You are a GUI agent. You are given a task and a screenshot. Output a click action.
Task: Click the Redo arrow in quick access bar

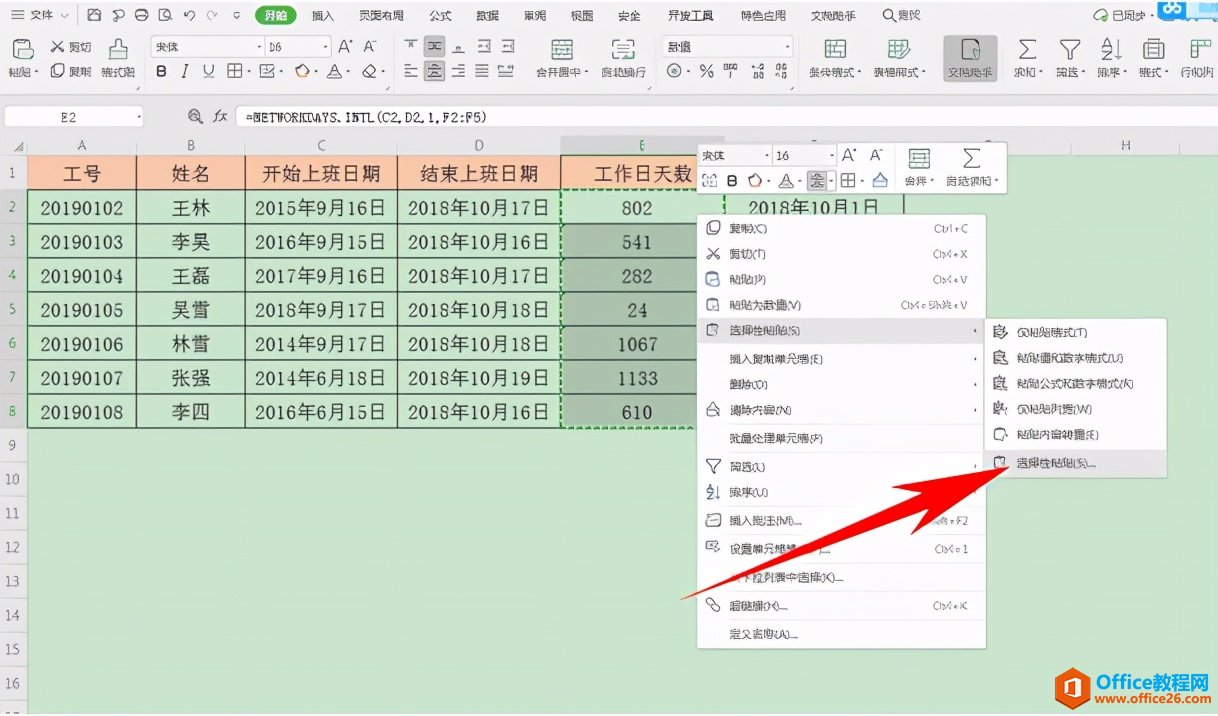pos(211,15)
